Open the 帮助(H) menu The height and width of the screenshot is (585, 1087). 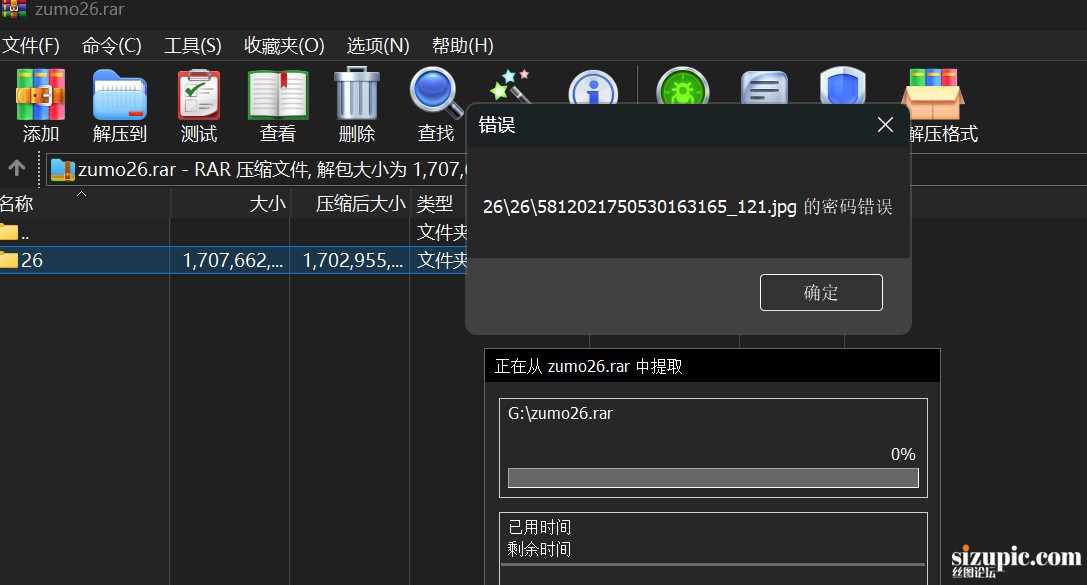pos(463,45)
